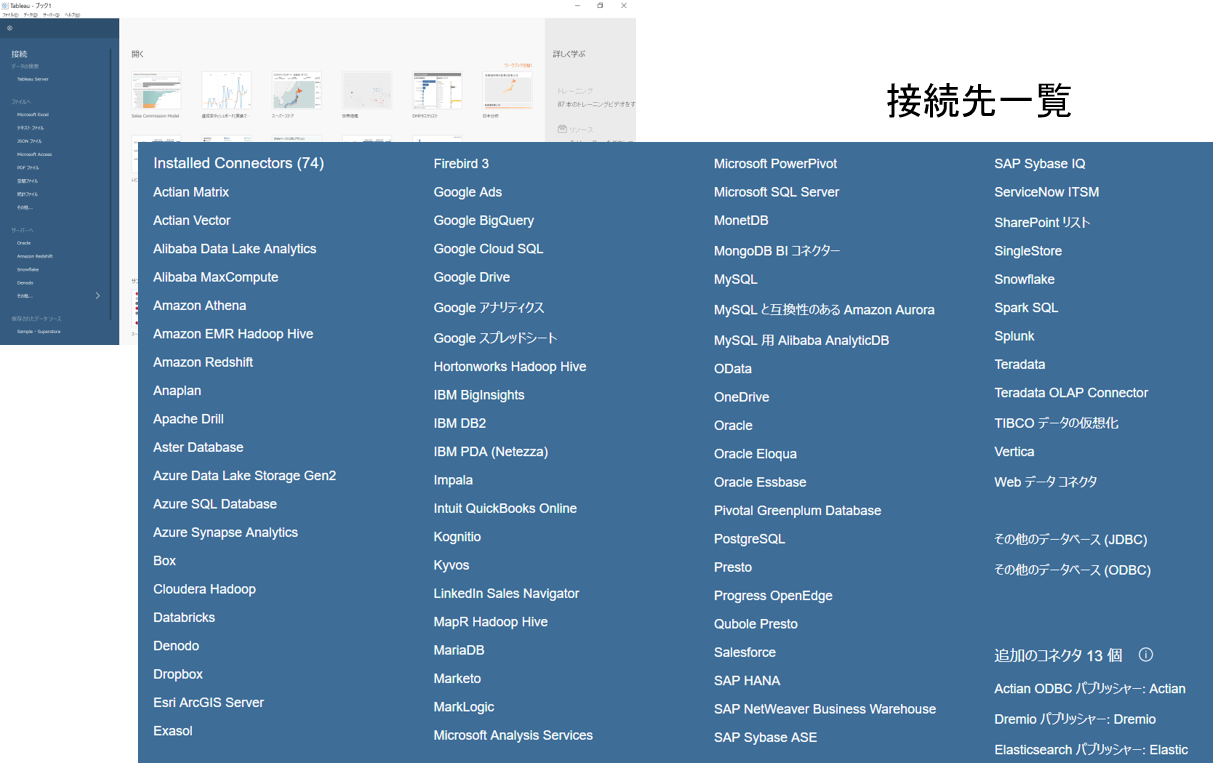Image resolution: width=1213 pixels, height=763 pixels.
Task: Click the Tableau app icon in the title bar
Action: point(4,5)
